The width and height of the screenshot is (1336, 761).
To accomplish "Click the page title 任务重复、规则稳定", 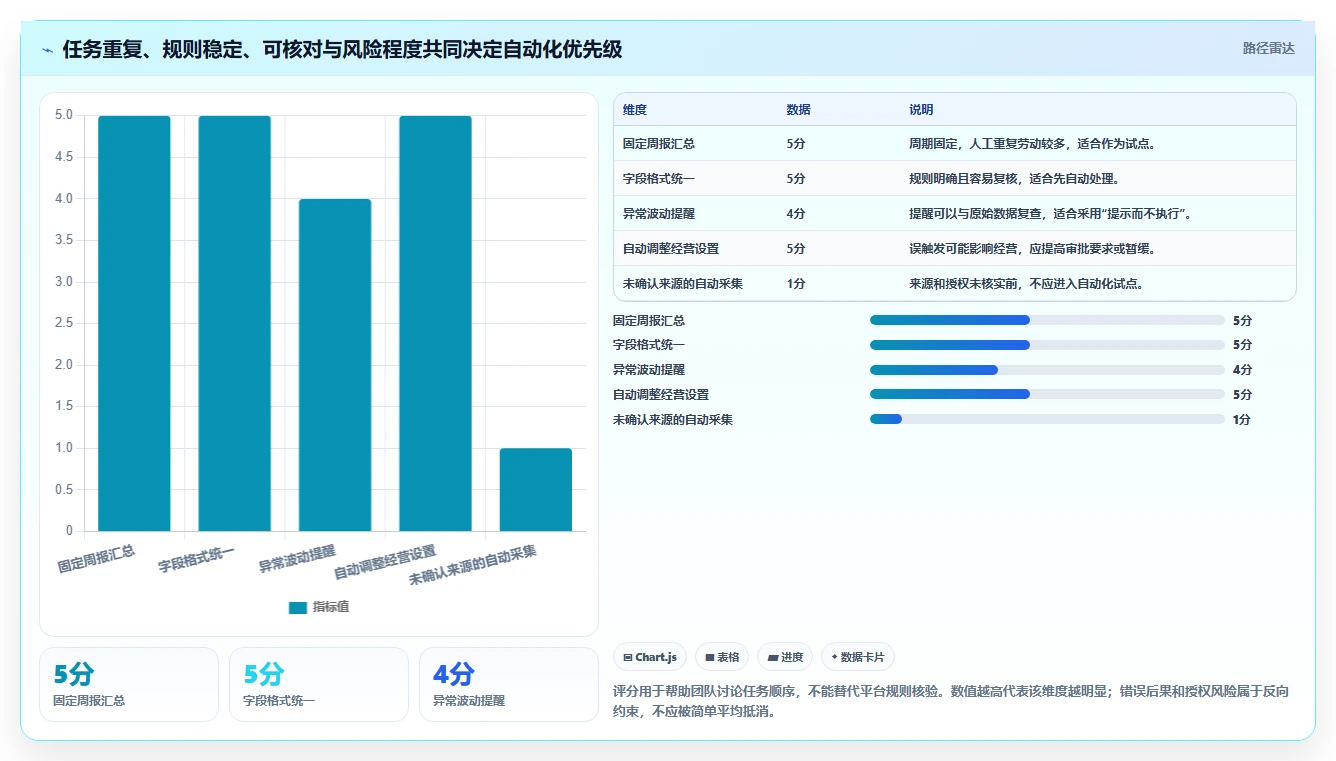I will tap(342, 50).
